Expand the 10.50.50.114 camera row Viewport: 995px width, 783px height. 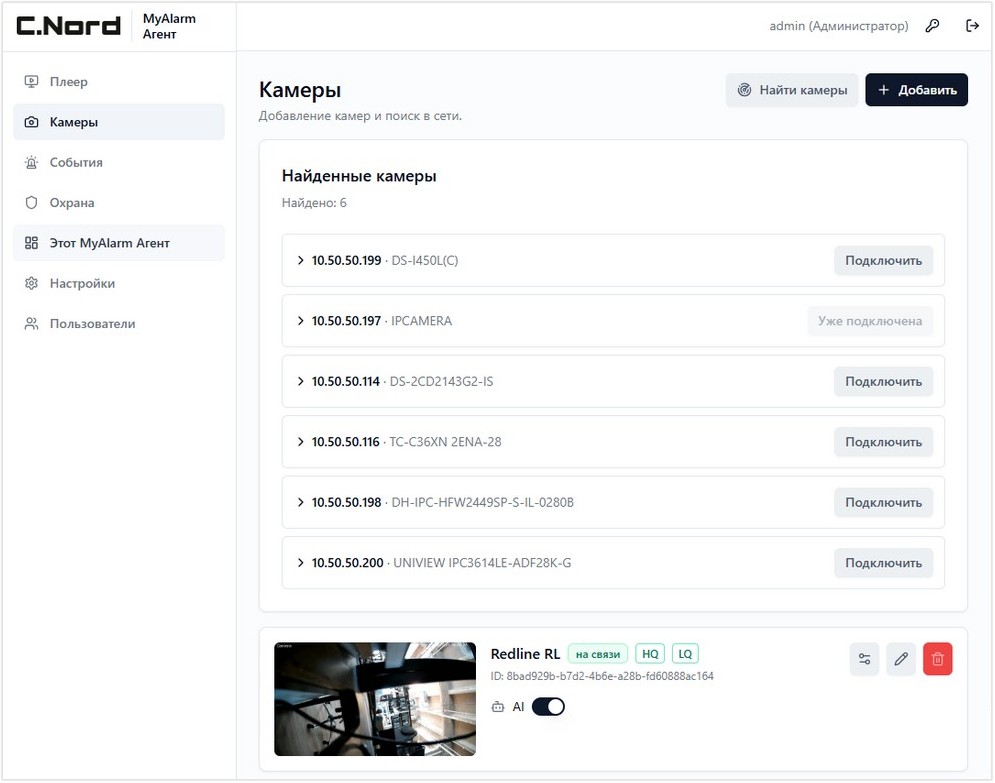coord(301,381)
